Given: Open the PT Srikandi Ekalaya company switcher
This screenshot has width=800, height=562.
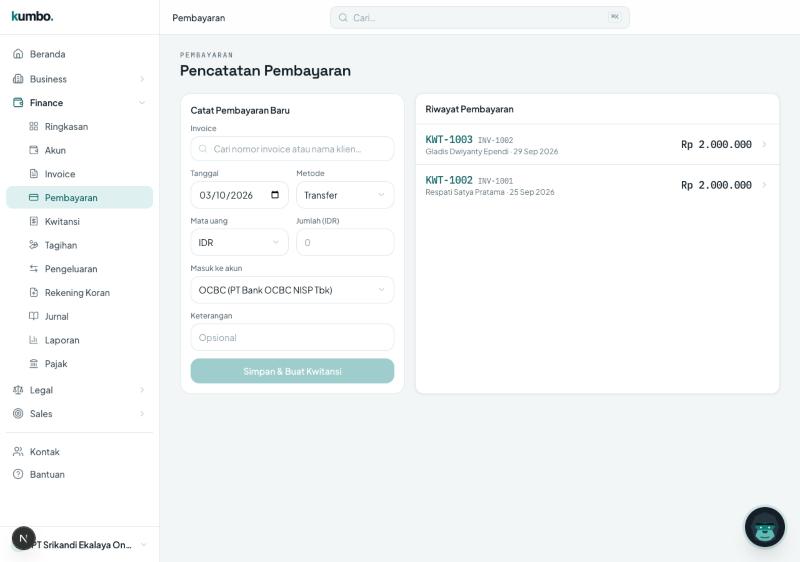Looking at the screenshot, I should click(x=80, y=545).
